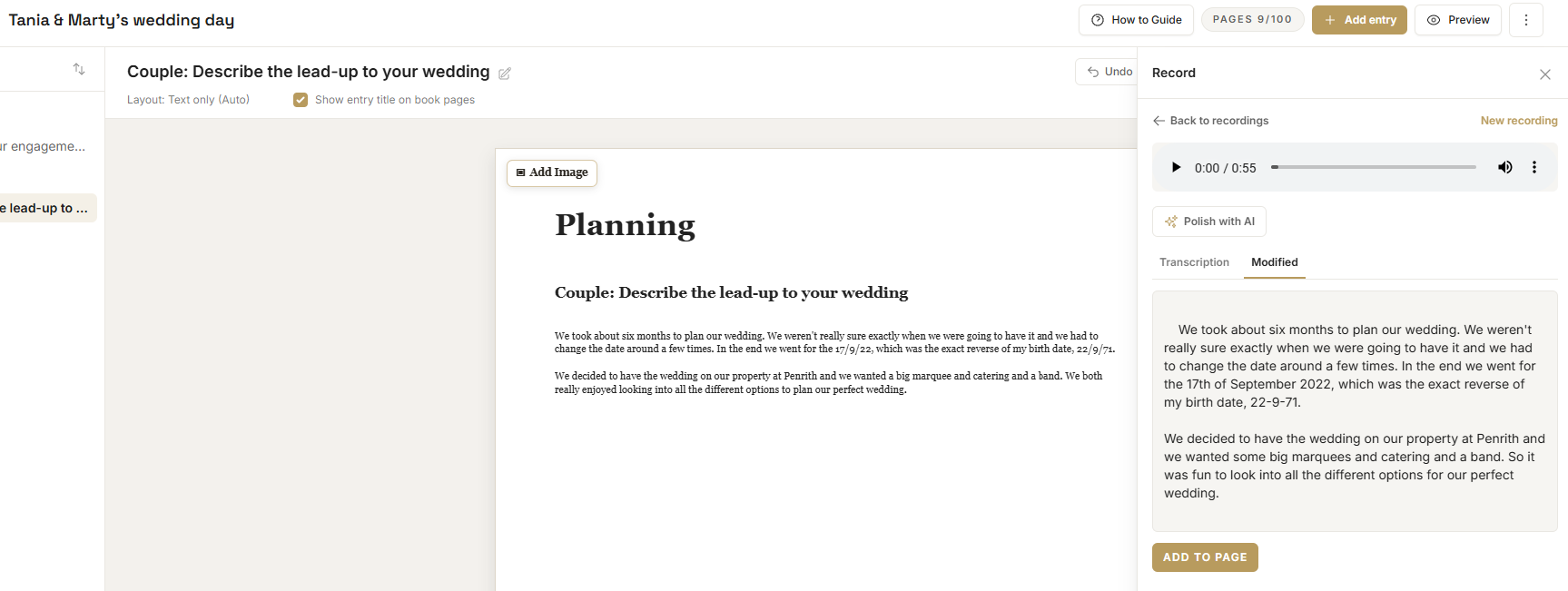Click the paragraph starting 'We took about six months'
Screen dimensions: 1568x591
point(835,342)
